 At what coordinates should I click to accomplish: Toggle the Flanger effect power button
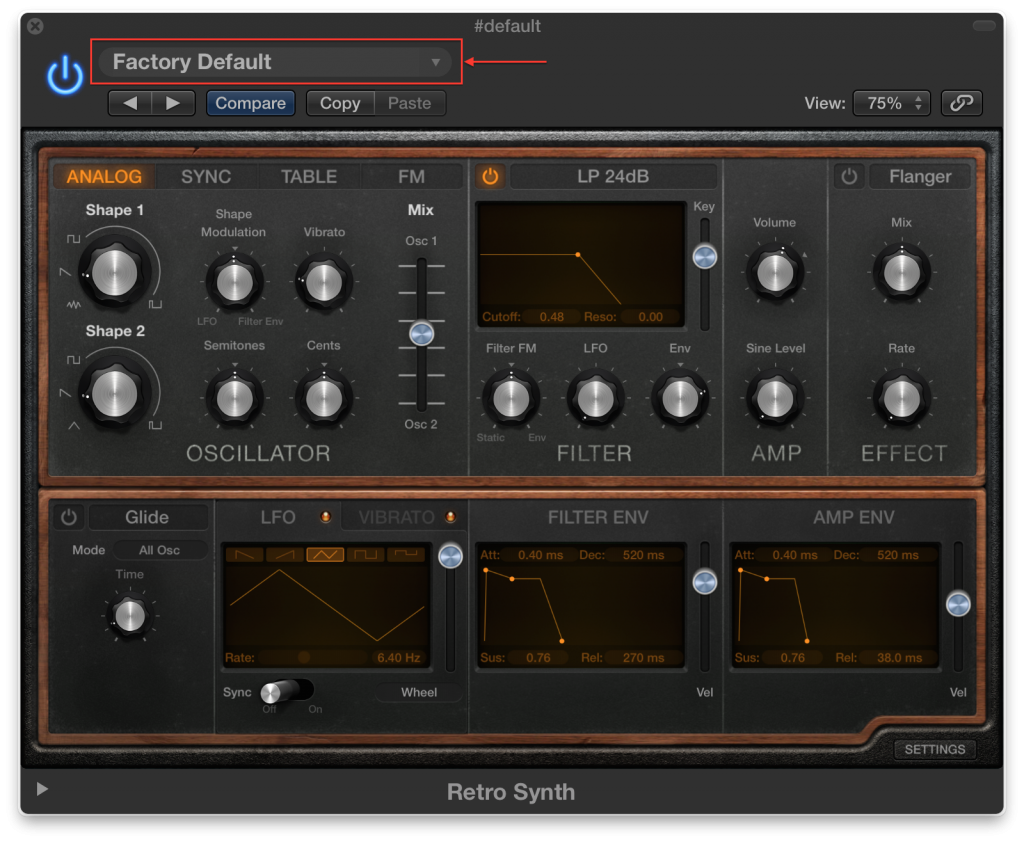849,176
